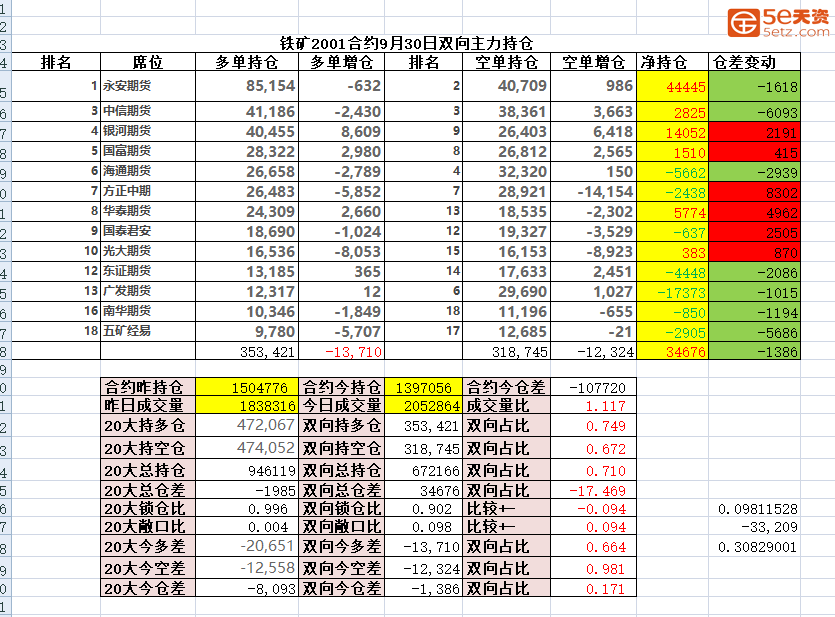Image resolution: width=835 pixels, height=617 pixels.
Task: Click the 合约昨持仓 label cell
Action: click(x=149, y=387)
